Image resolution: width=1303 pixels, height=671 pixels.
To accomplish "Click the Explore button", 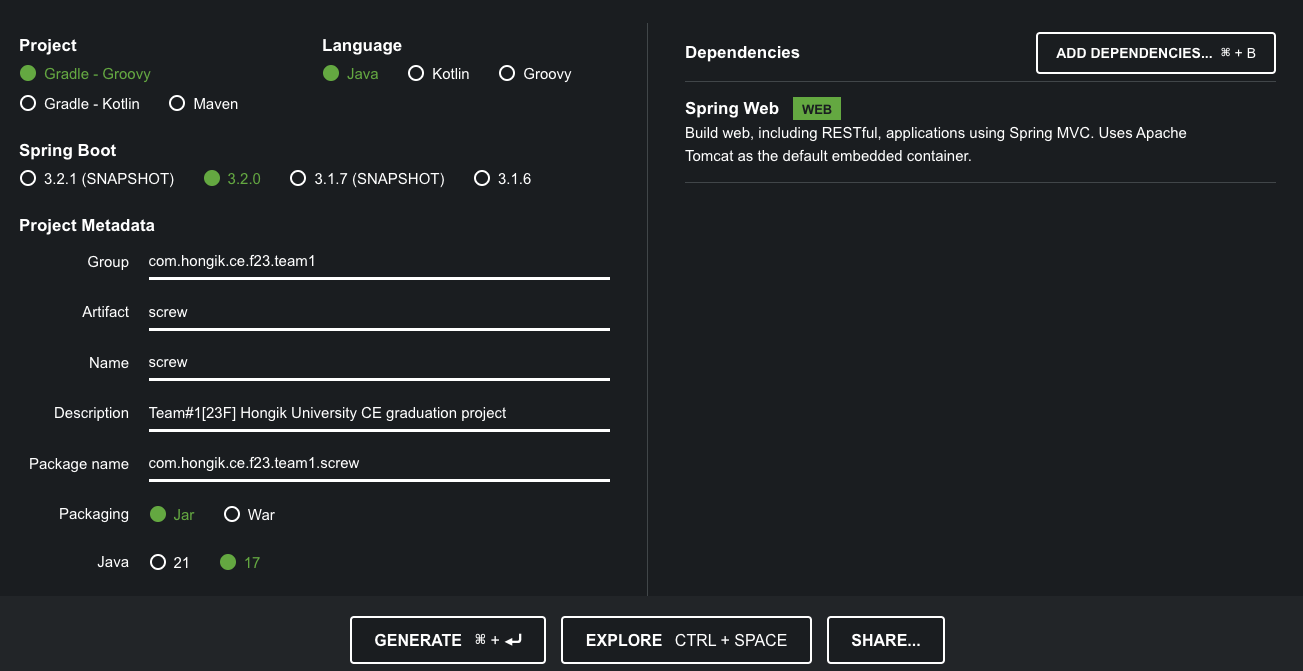I will pyautogui.click(x=686, y=640).
